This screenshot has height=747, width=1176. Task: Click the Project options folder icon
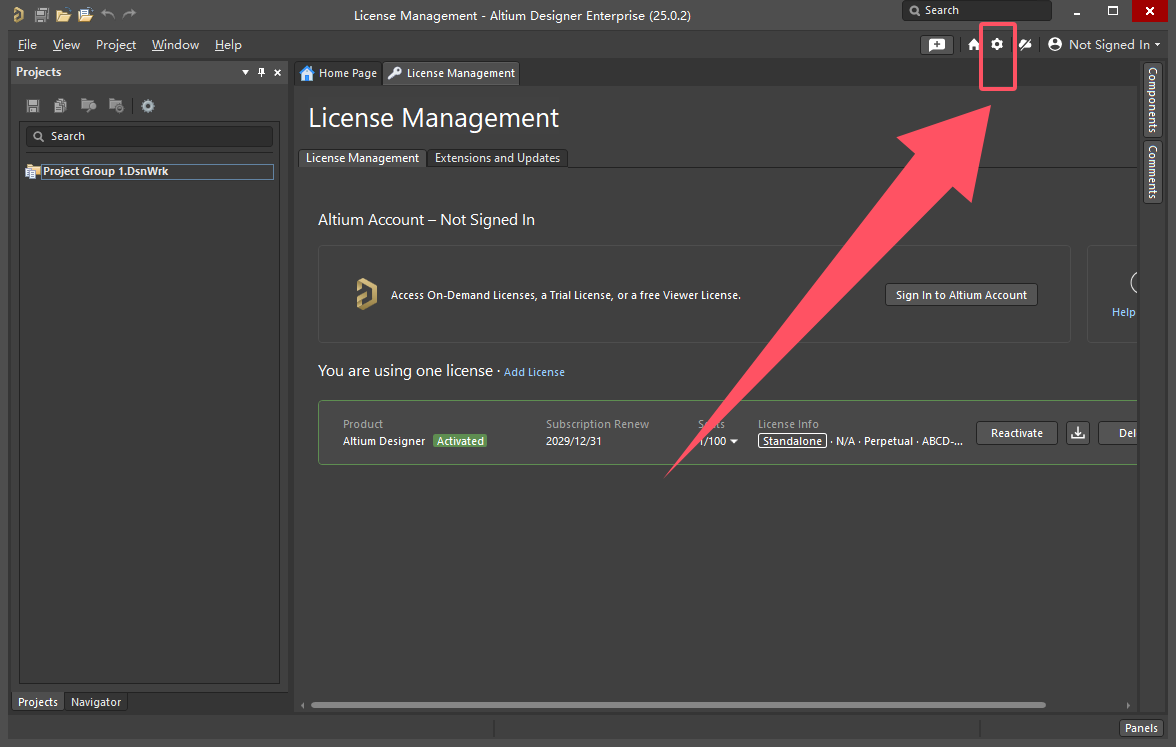click(116, 105)
